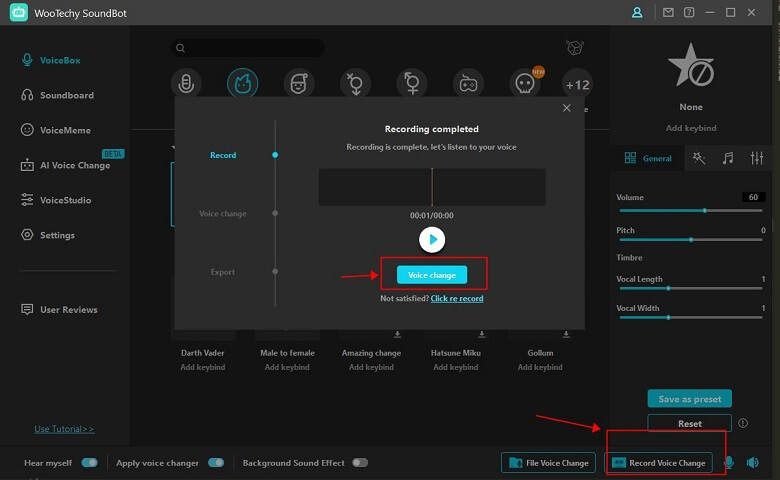Click the search field
The width and height of the screenshot is (780, 480).
point(248,48)
